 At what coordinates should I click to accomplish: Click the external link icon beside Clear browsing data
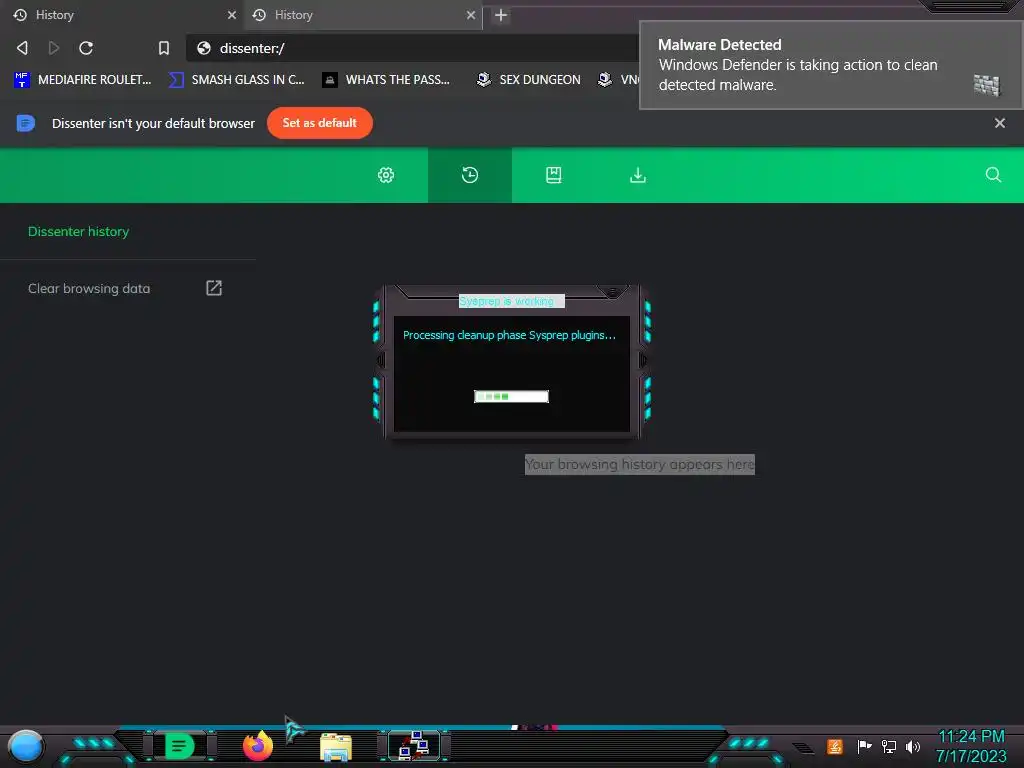click(x=214, y=288)
